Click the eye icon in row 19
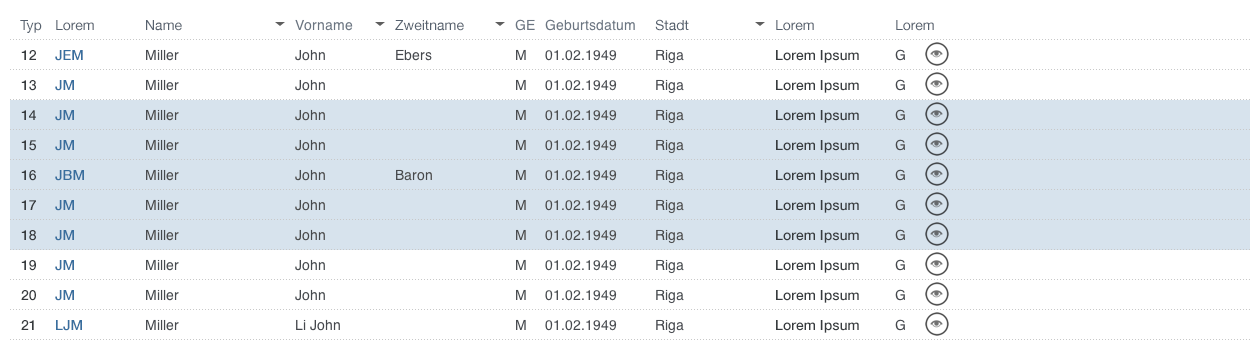This screenshot has height=363, width=1260. coord(936,265)
